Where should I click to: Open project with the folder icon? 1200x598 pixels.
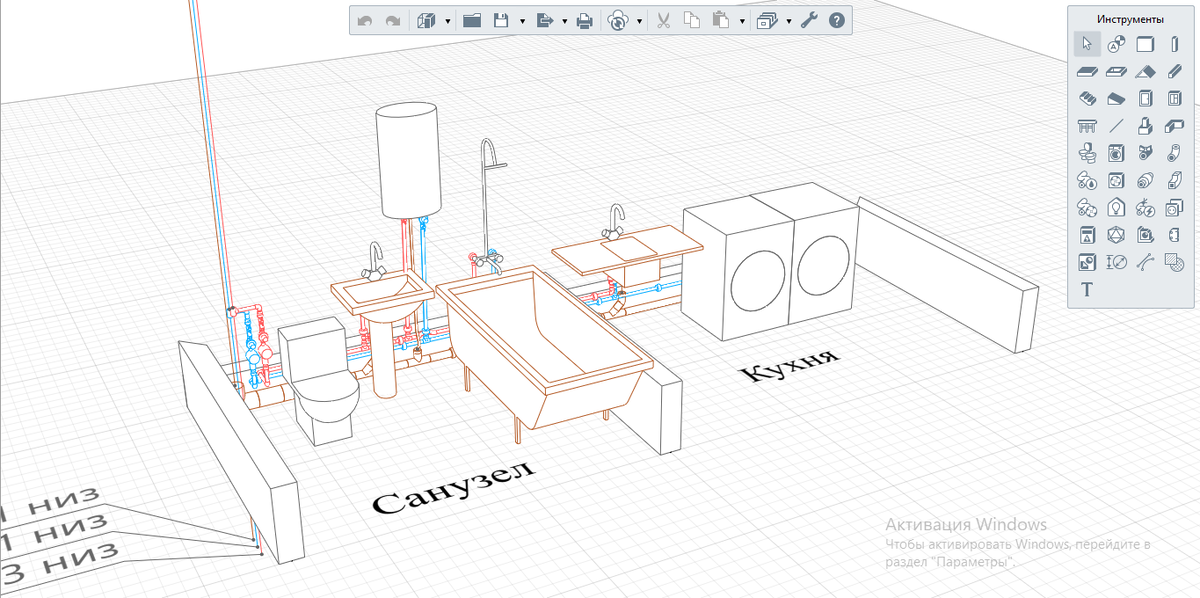[x=472, y=20]
